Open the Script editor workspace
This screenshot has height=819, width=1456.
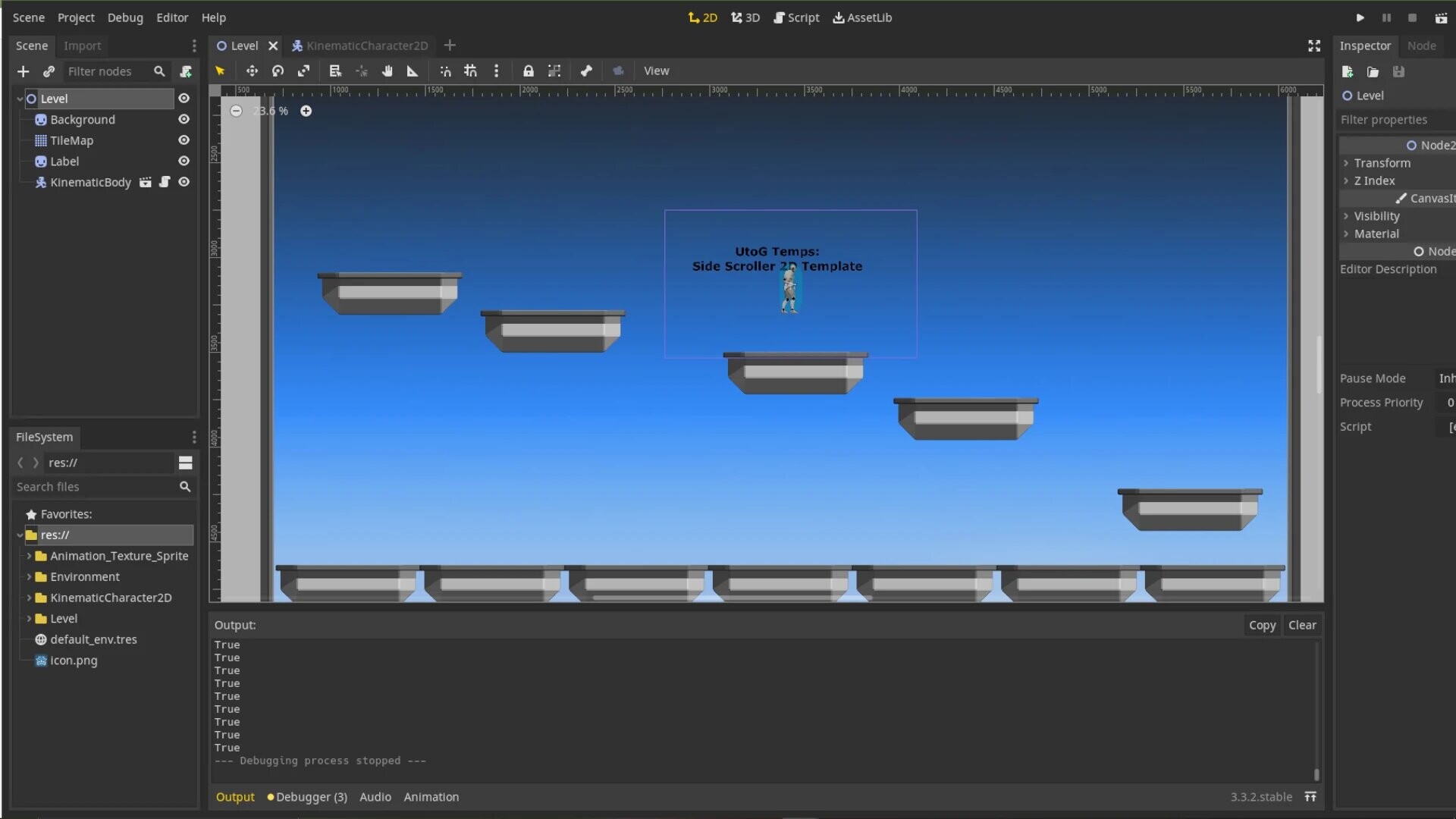[796, 17]
